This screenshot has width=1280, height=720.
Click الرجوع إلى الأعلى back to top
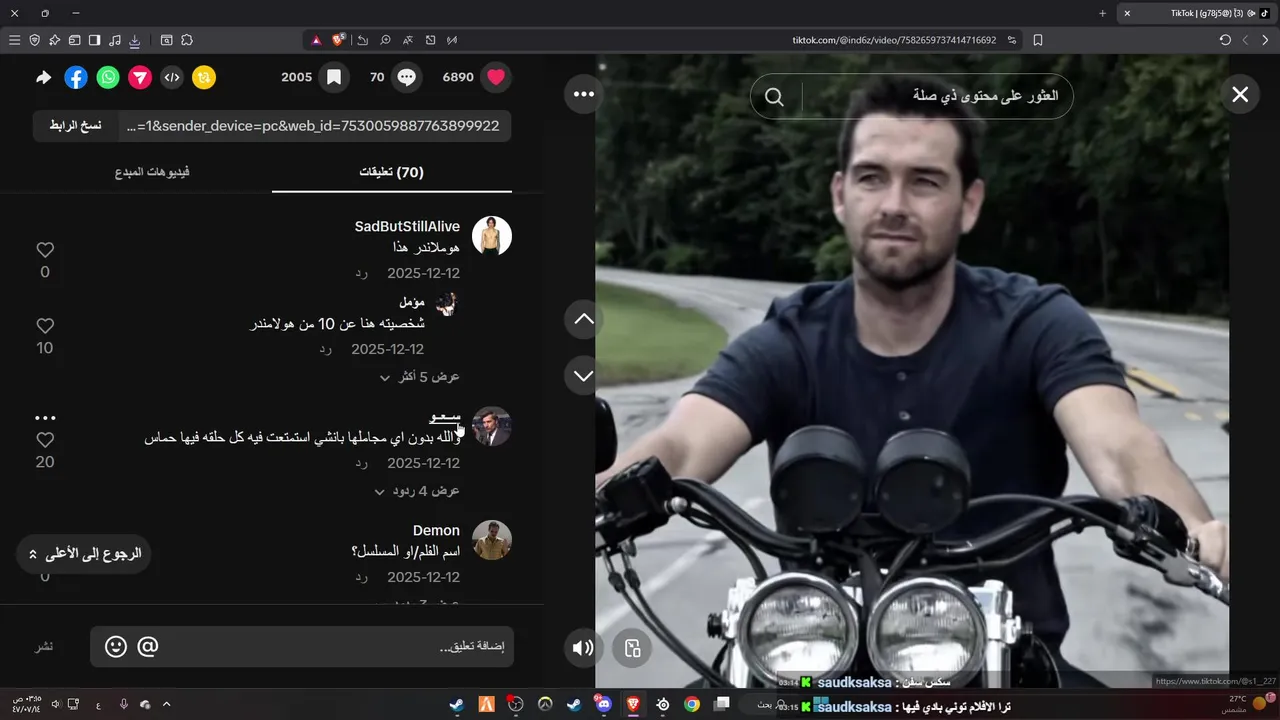84,553
